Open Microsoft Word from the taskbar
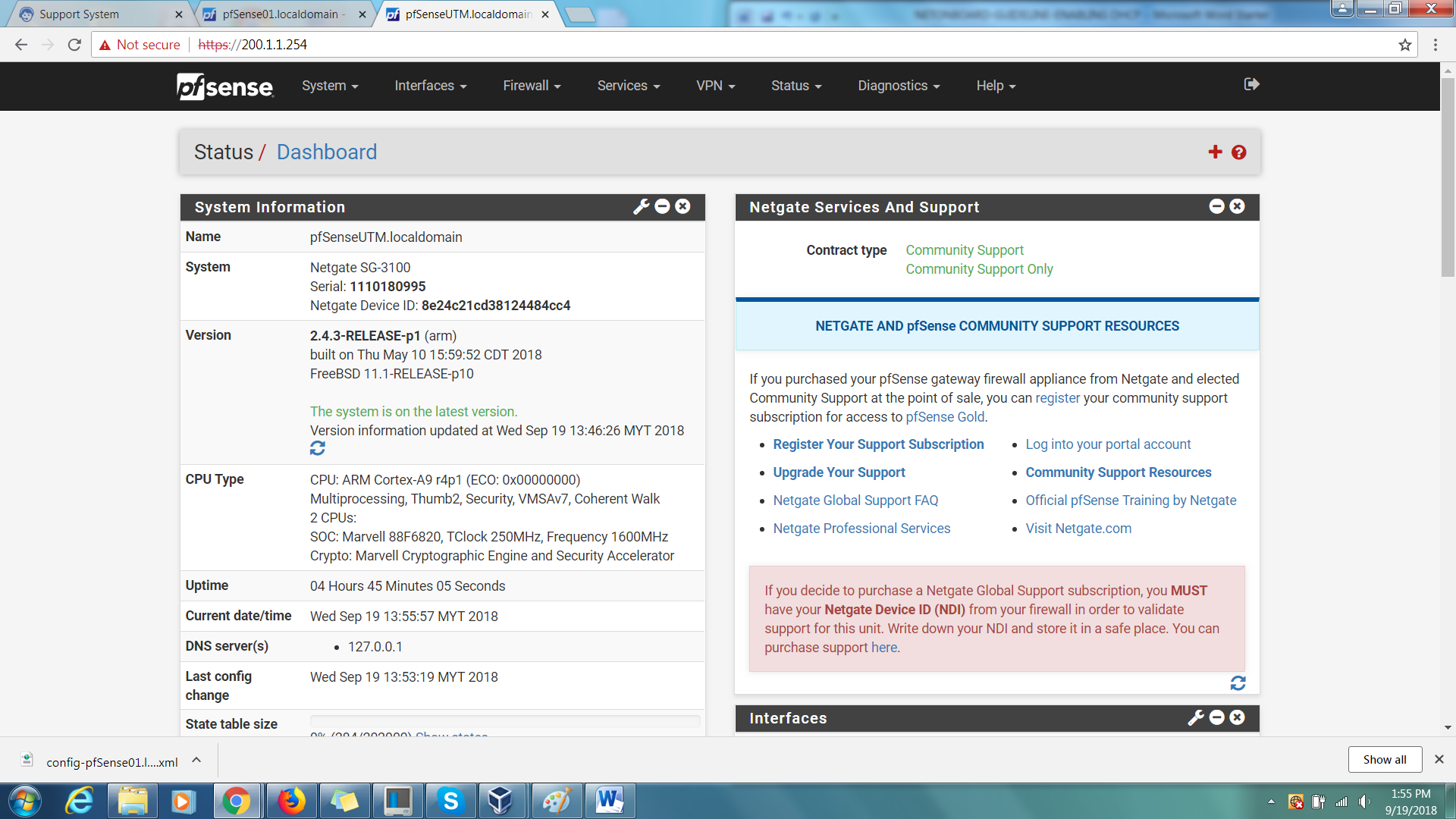Screen dimensions: 1456x819 coord(610,801)
